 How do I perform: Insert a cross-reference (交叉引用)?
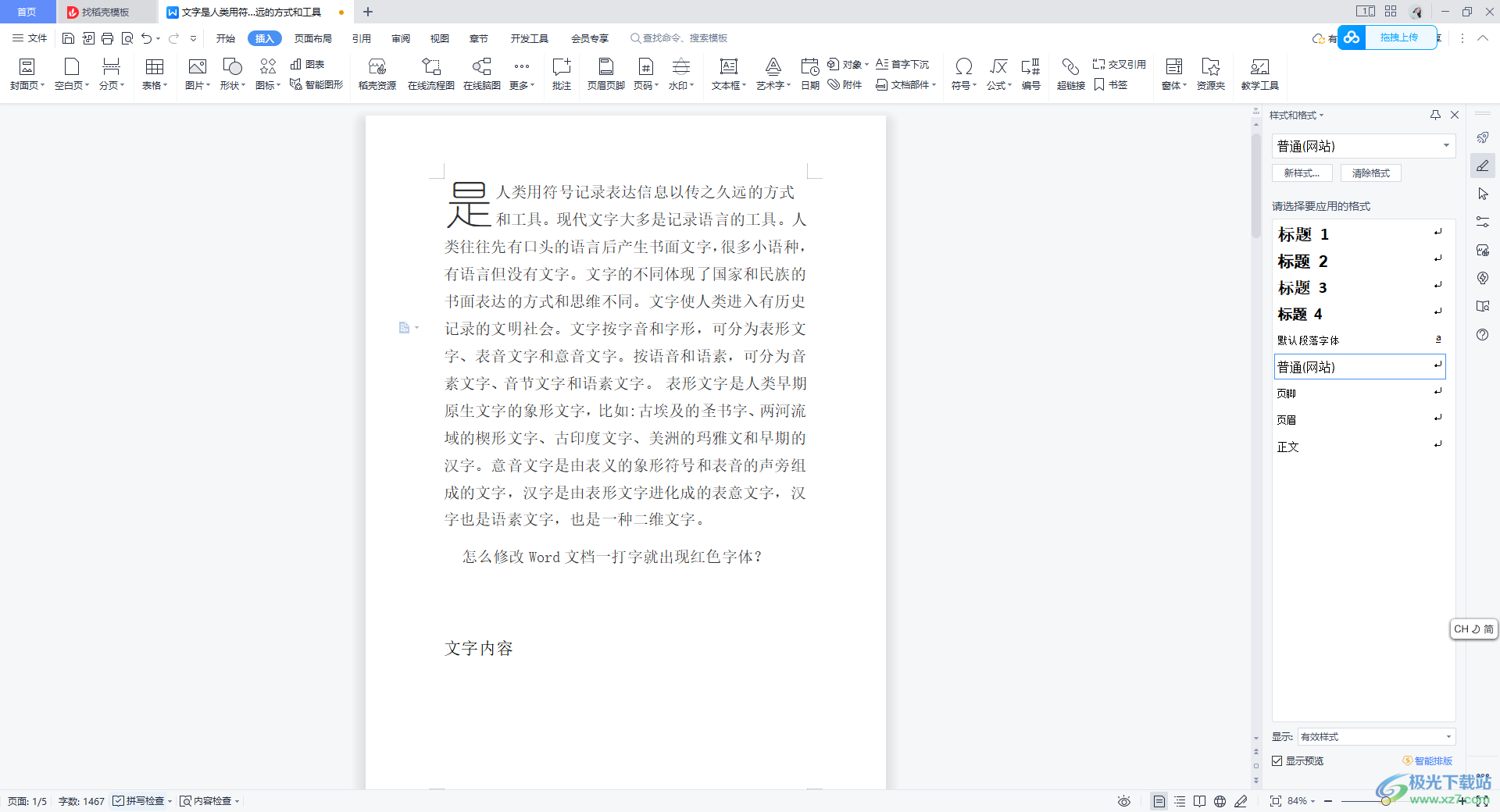point(1119,64)
